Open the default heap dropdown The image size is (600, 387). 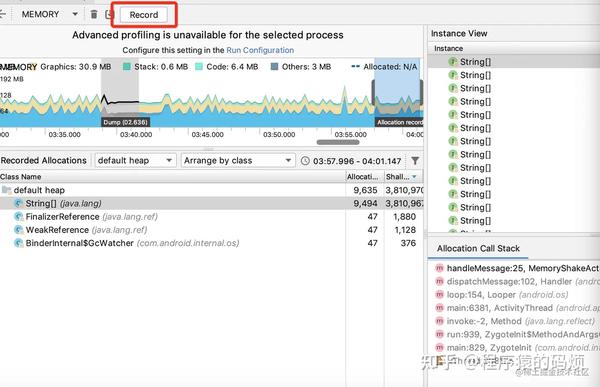(x=135, y=161)
